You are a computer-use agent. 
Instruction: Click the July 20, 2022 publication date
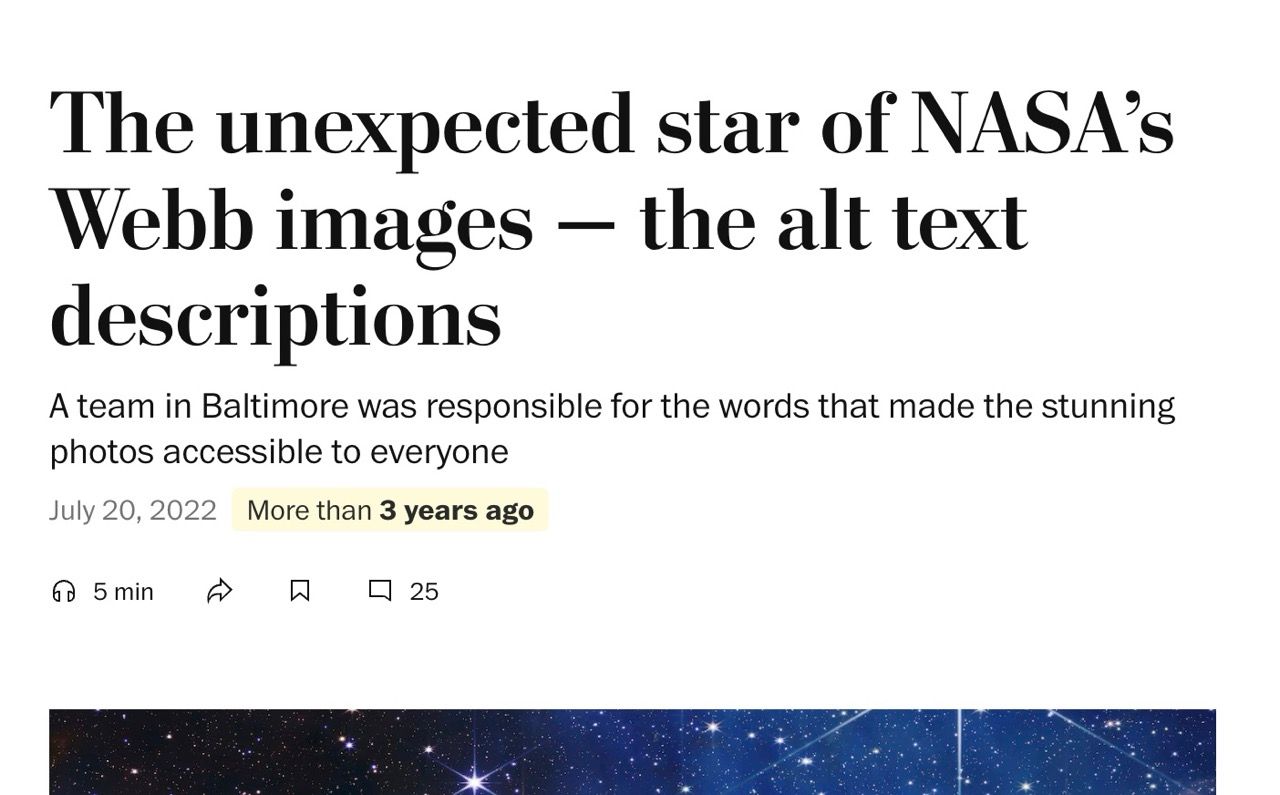tap(133, 510)
